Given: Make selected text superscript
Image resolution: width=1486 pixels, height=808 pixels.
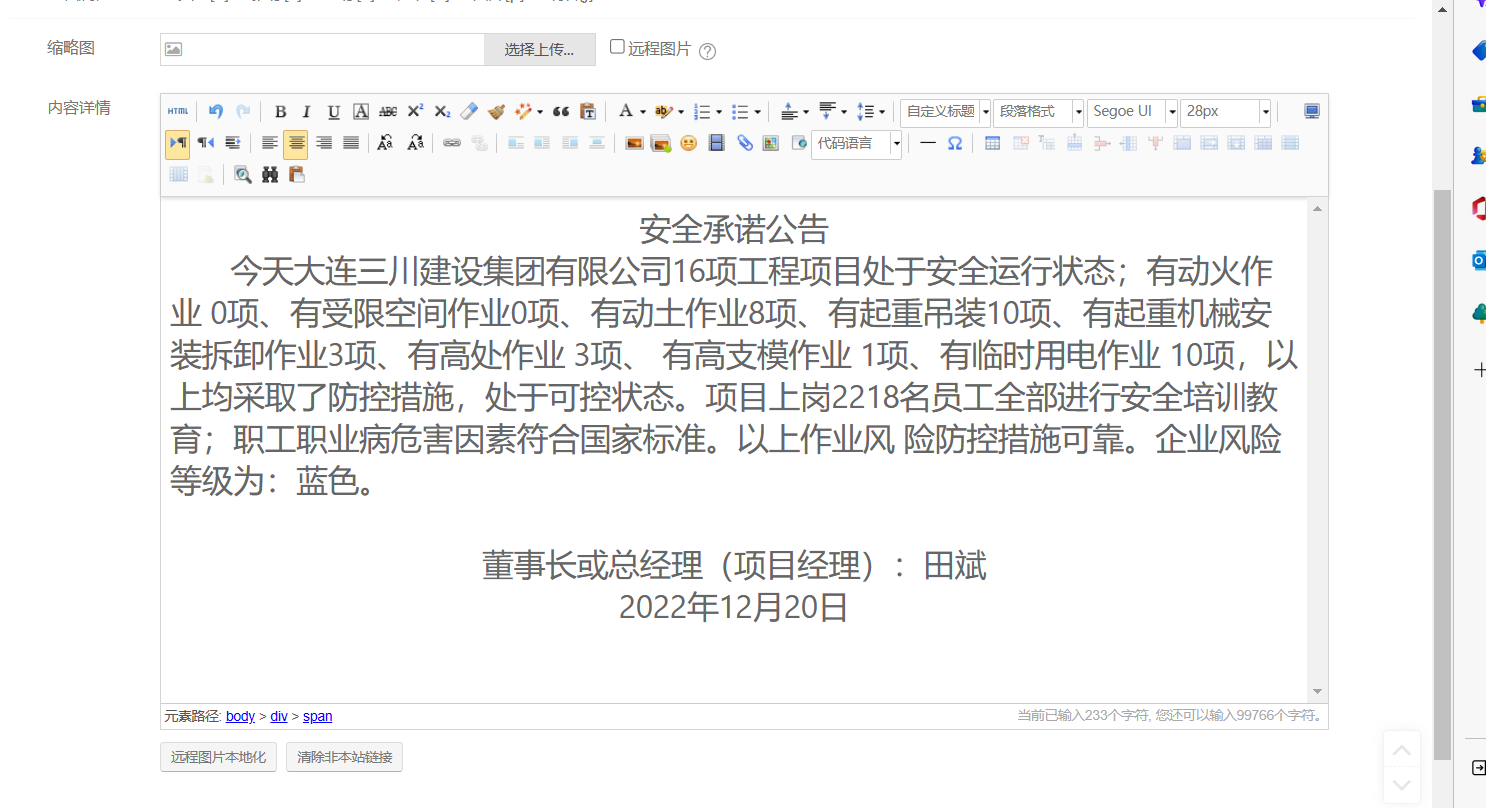Looking at the screenshot, I should click(x=415, y=112).
